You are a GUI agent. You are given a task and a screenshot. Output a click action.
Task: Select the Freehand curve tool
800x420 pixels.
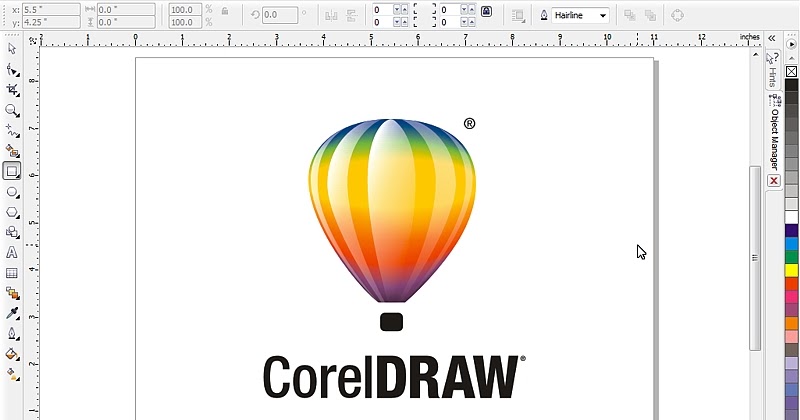[x=12, y=131]
